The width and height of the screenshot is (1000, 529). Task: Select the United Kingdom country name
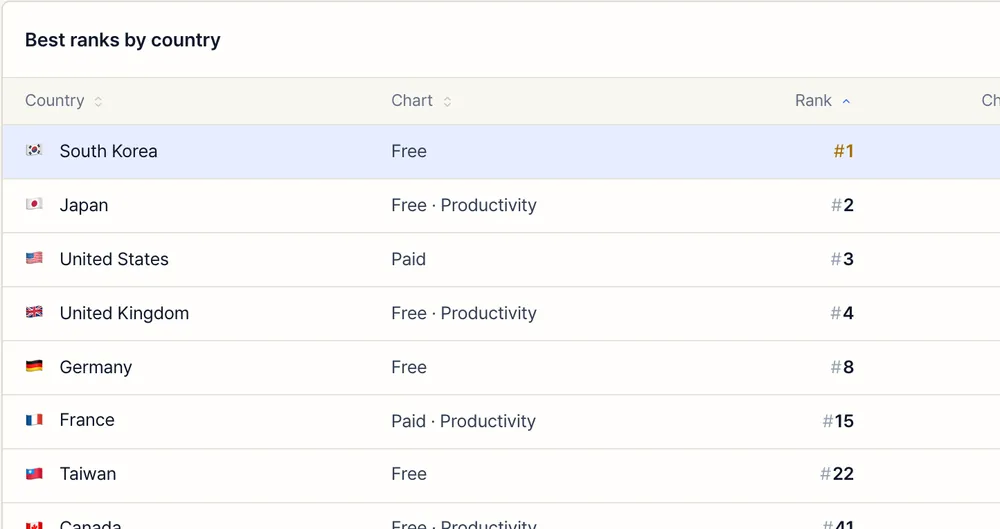(x=124, y=313)
